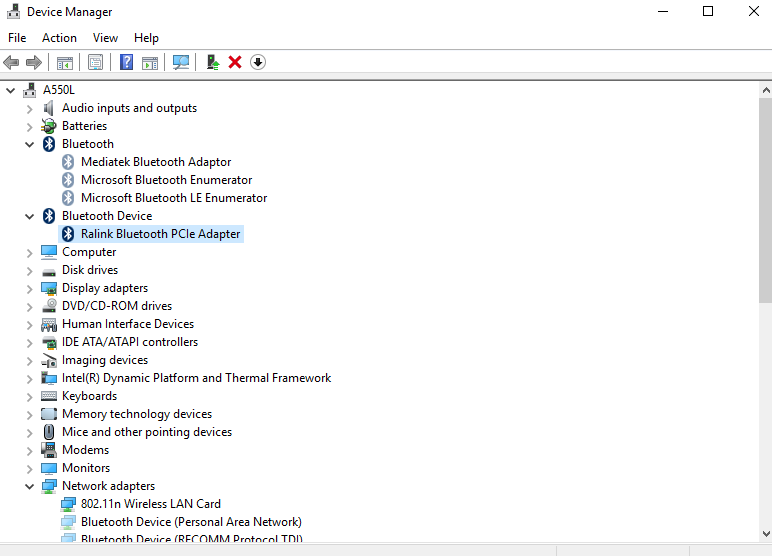Expand Memory technology devices
Screen dimensions: 772x556
(30, 415)
